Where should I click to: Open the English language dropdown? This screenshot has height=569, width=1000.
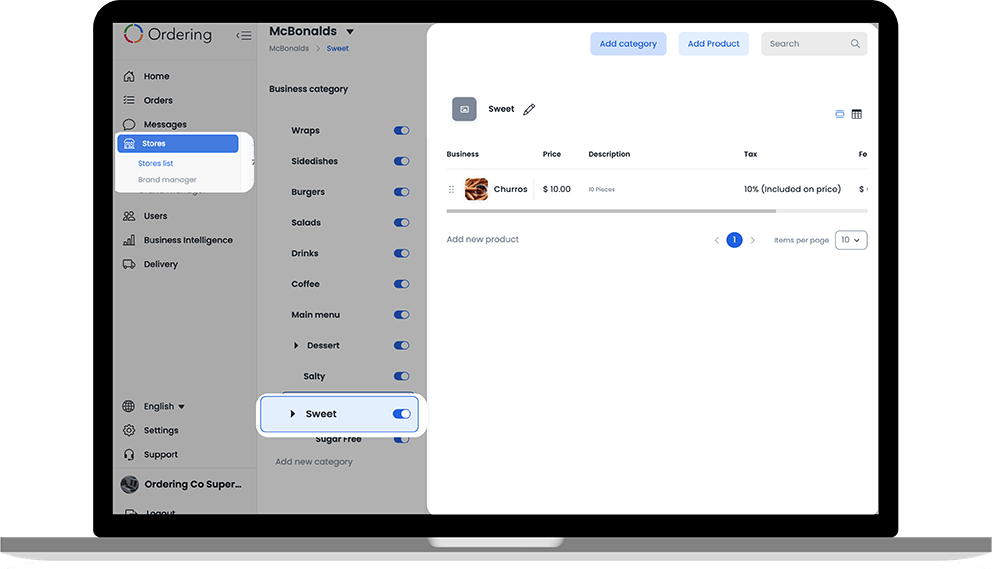coord(164,406)
